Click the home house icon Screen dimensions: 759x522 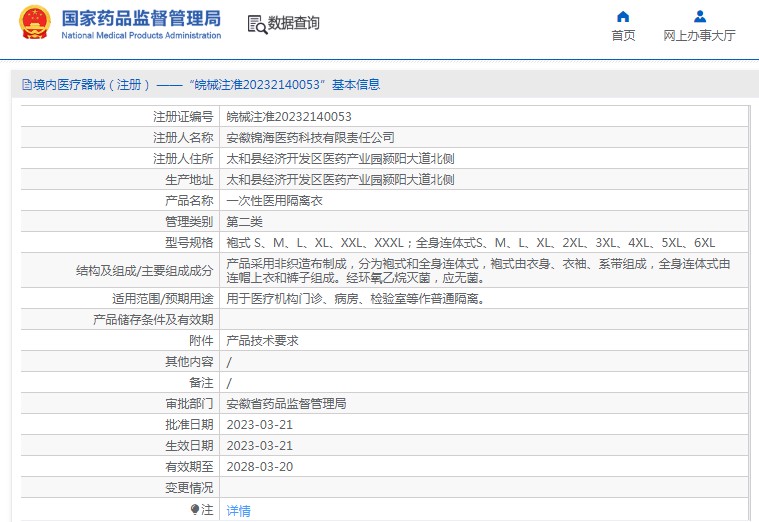623,17
